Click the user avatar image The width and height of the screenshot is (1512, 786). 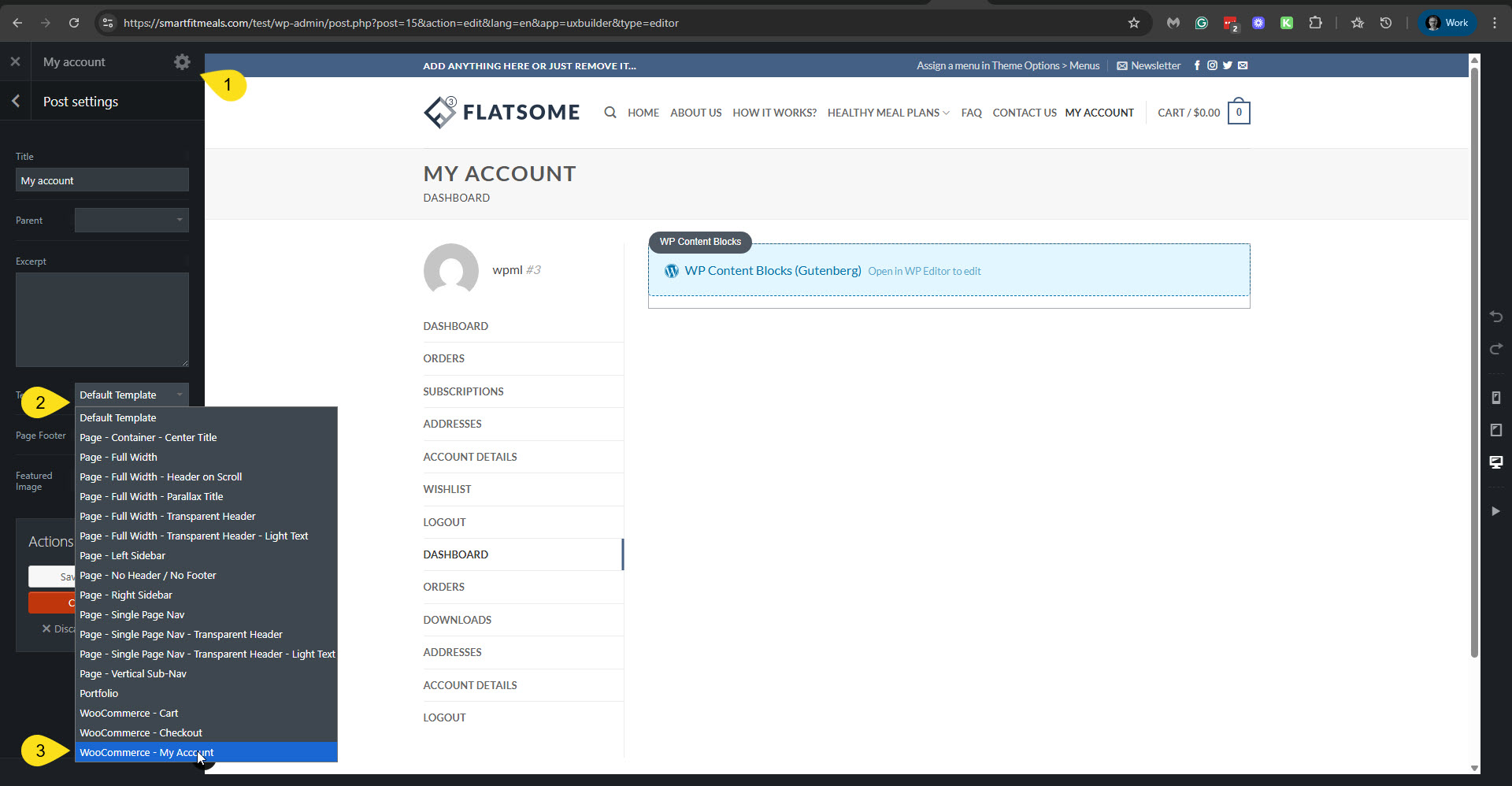click(451, 270)
